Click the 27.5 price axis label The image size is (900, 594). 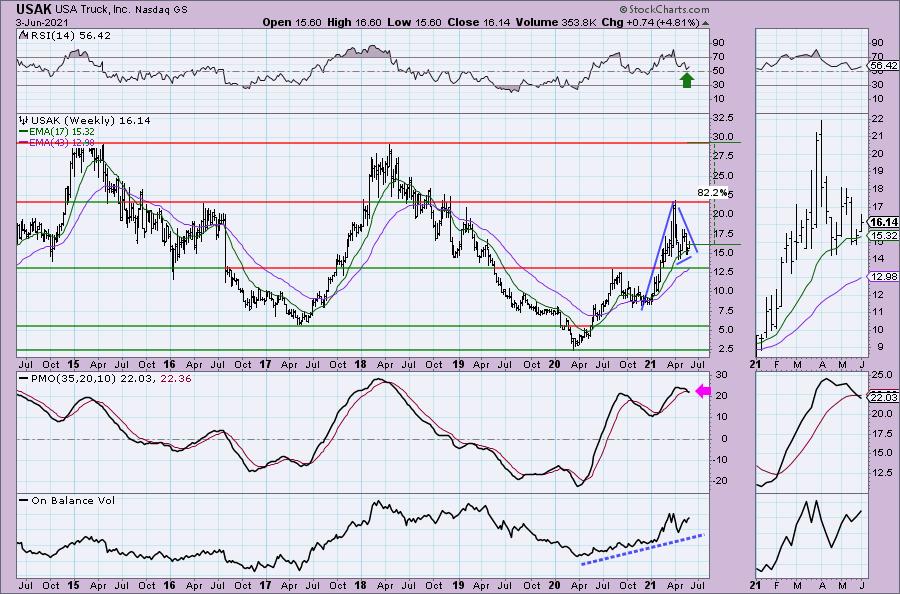(723, 156)
